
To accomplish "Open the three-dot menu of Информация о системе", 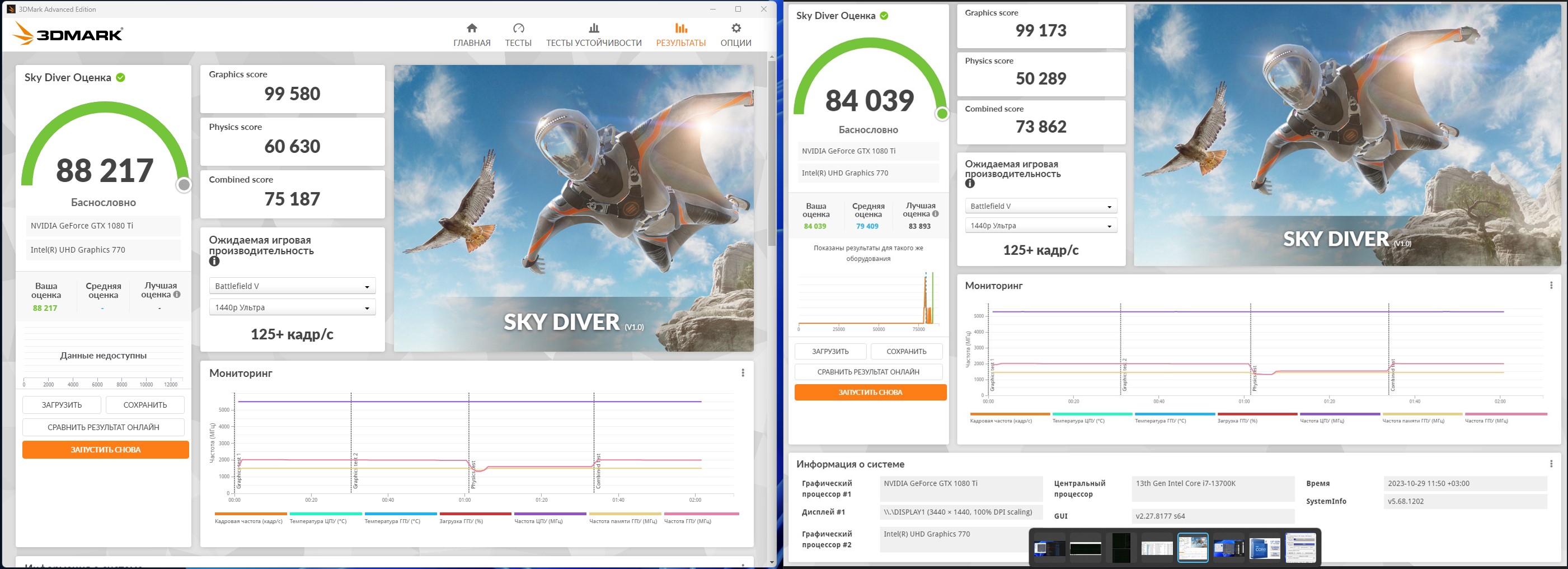I will pyautogui.click(x=1551, y=464).
